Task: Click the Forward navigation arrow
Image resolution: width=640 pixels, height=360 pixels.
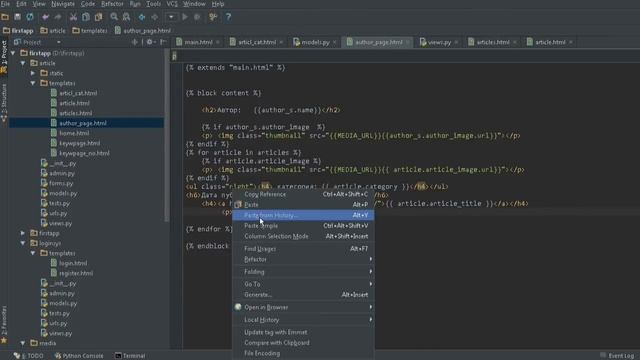Action: (x=155, y=17)
